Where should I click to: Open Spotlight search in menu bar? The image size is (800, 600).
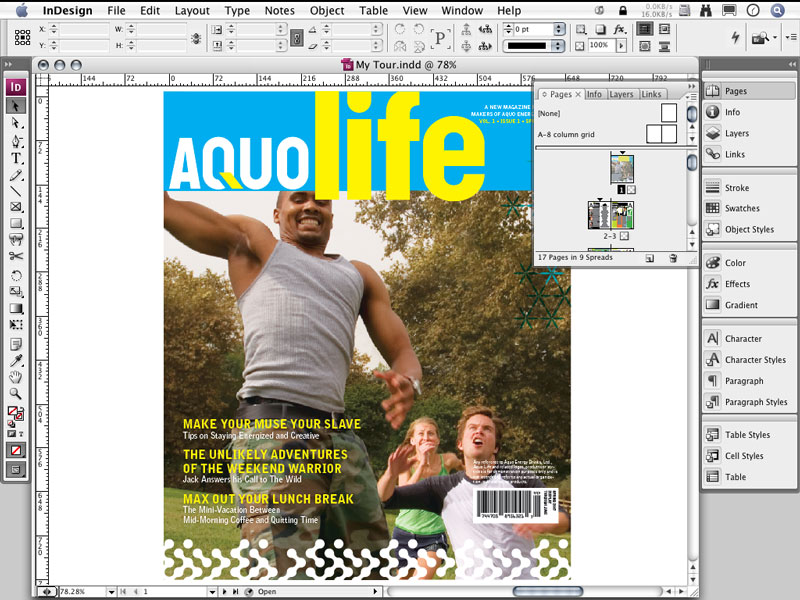(778, 11)
